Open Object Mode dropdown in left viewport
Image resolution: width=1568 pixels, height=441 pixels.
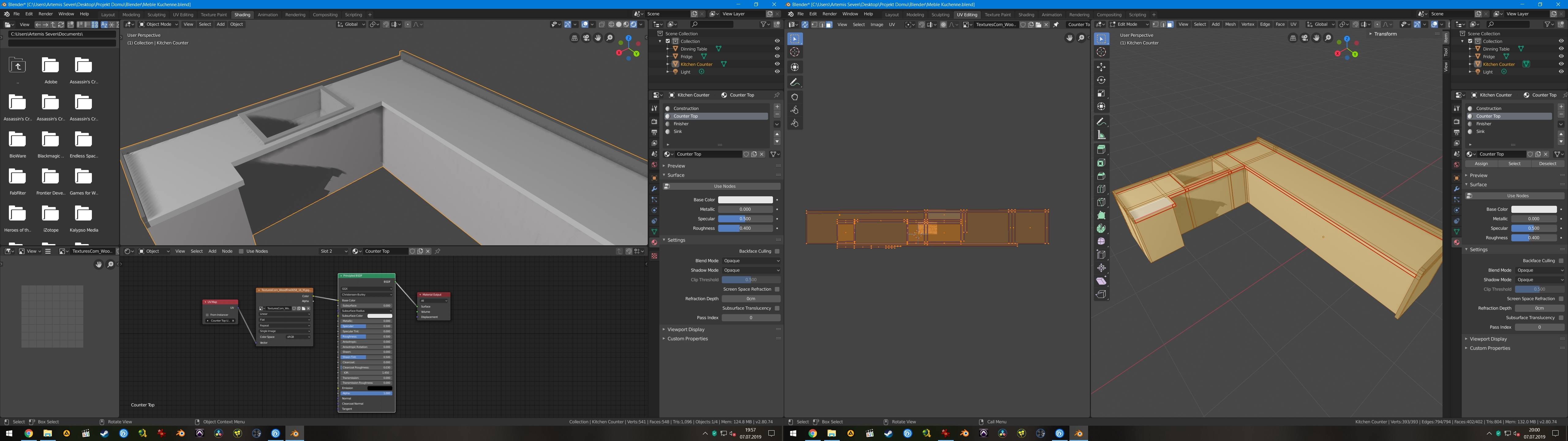point(158,24)
